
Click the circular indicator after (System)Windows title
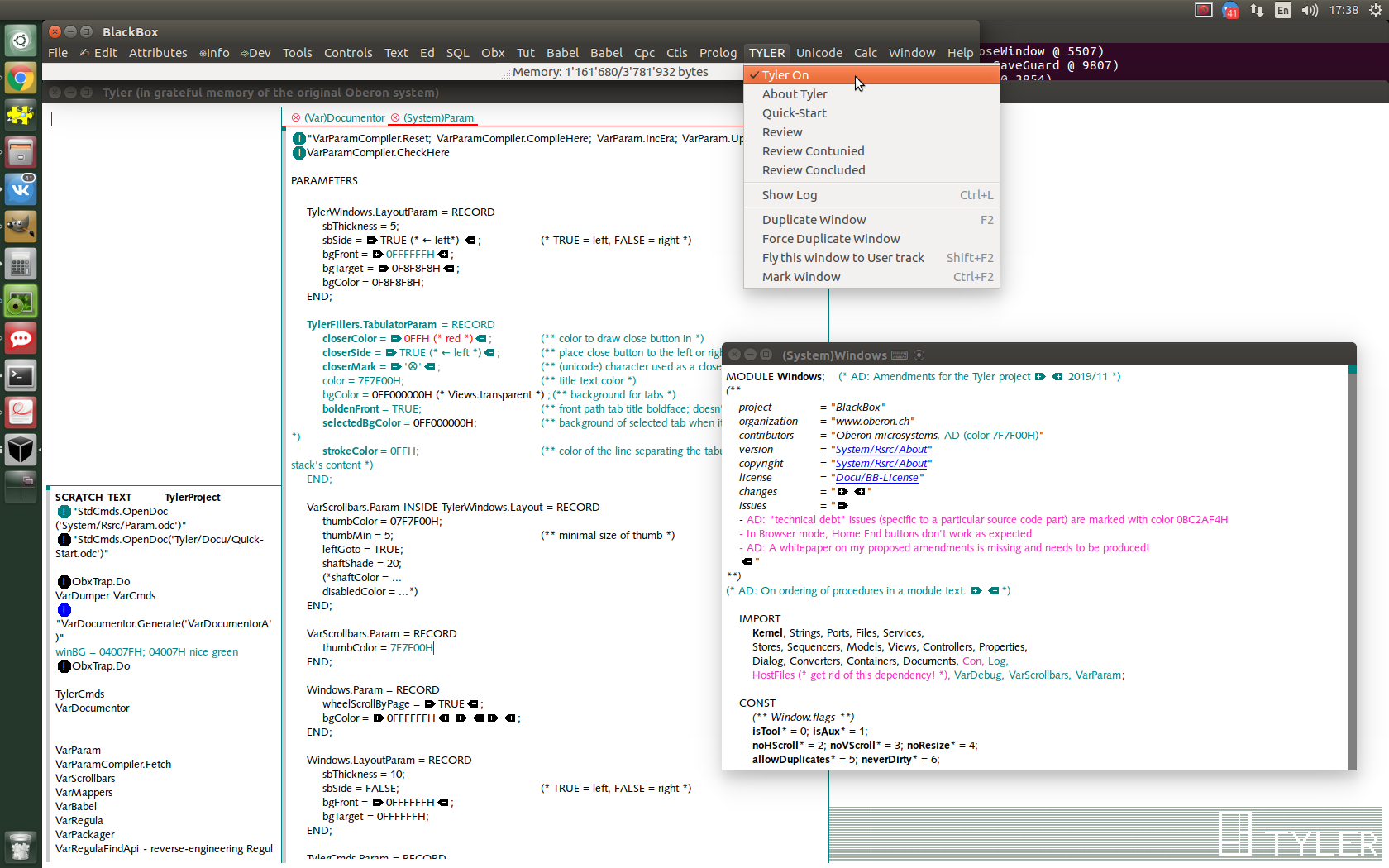(x=919, y=355)
